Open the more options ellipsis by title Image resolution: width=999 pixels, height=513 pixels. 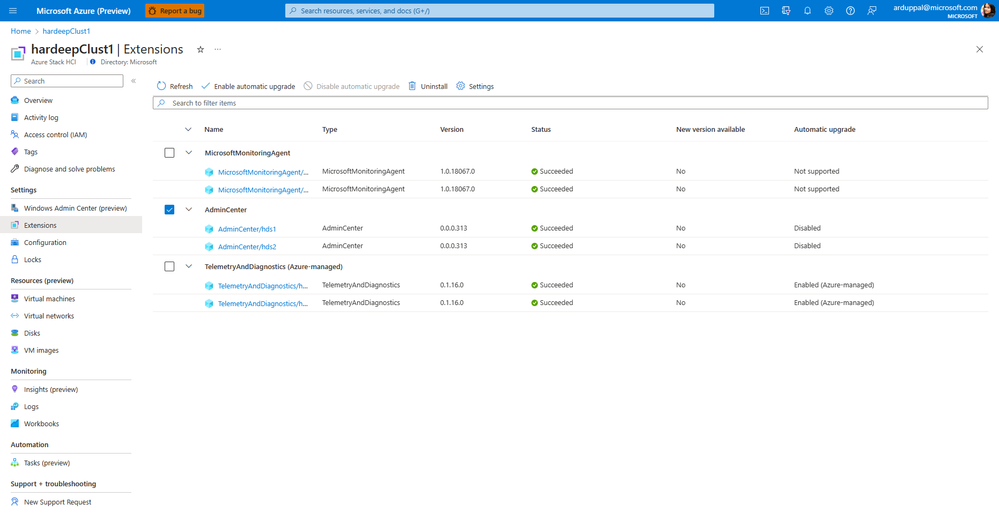[218, 49]
